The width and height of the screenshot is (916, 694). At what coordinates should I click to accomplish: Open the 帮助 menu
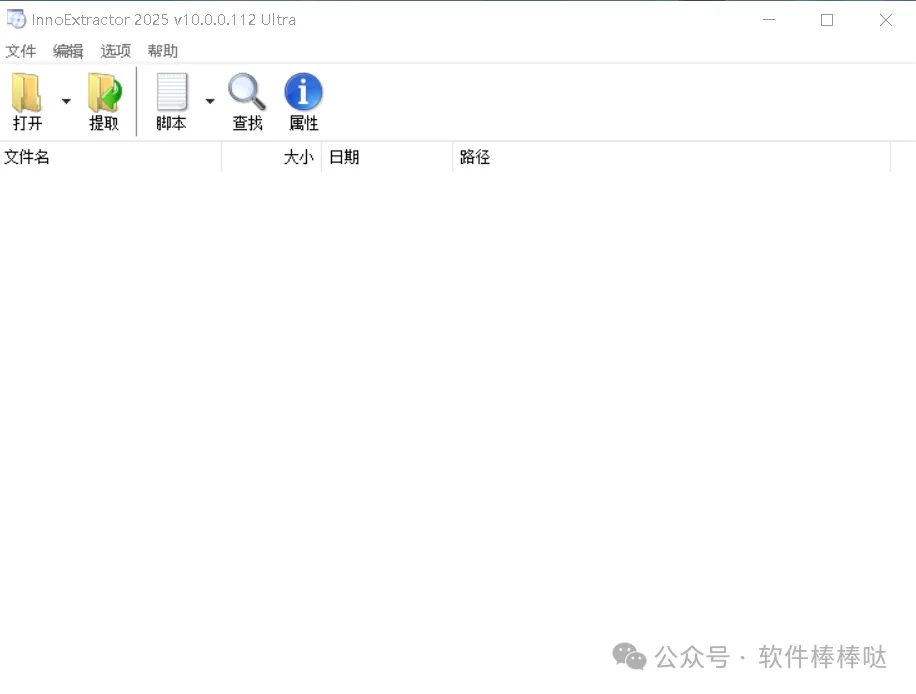click(162, 51)
